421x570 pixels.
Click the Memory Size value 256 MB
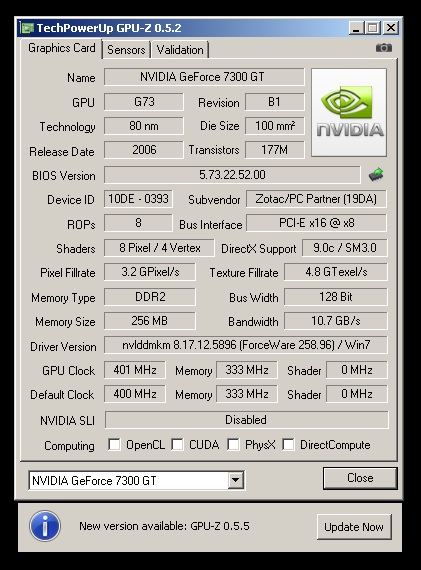[150, 321]
